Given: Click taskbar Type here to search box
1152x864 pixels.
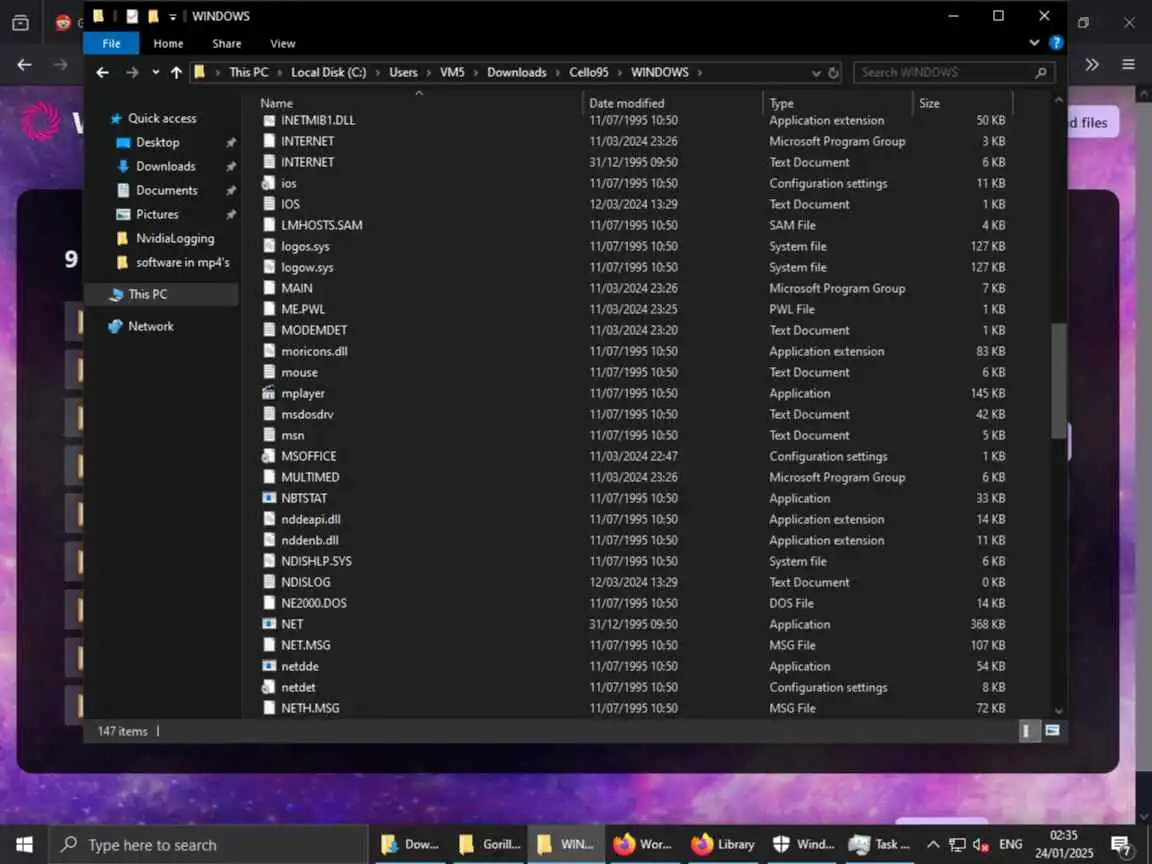Looking at the screenshot, I should (x=208, y=845).
